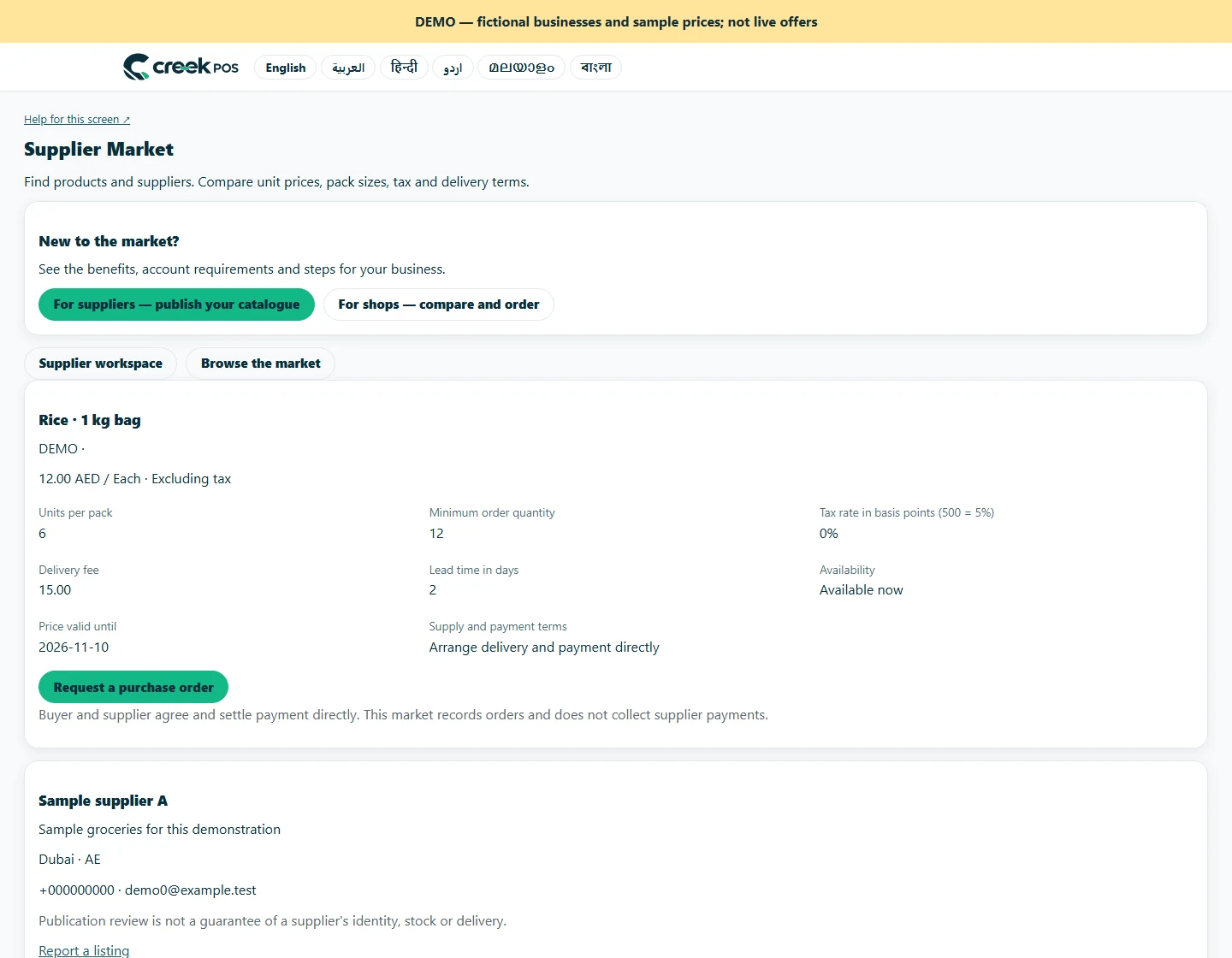Select the Available now status
Screen dimensions: 1232x958
pos(862,590)
